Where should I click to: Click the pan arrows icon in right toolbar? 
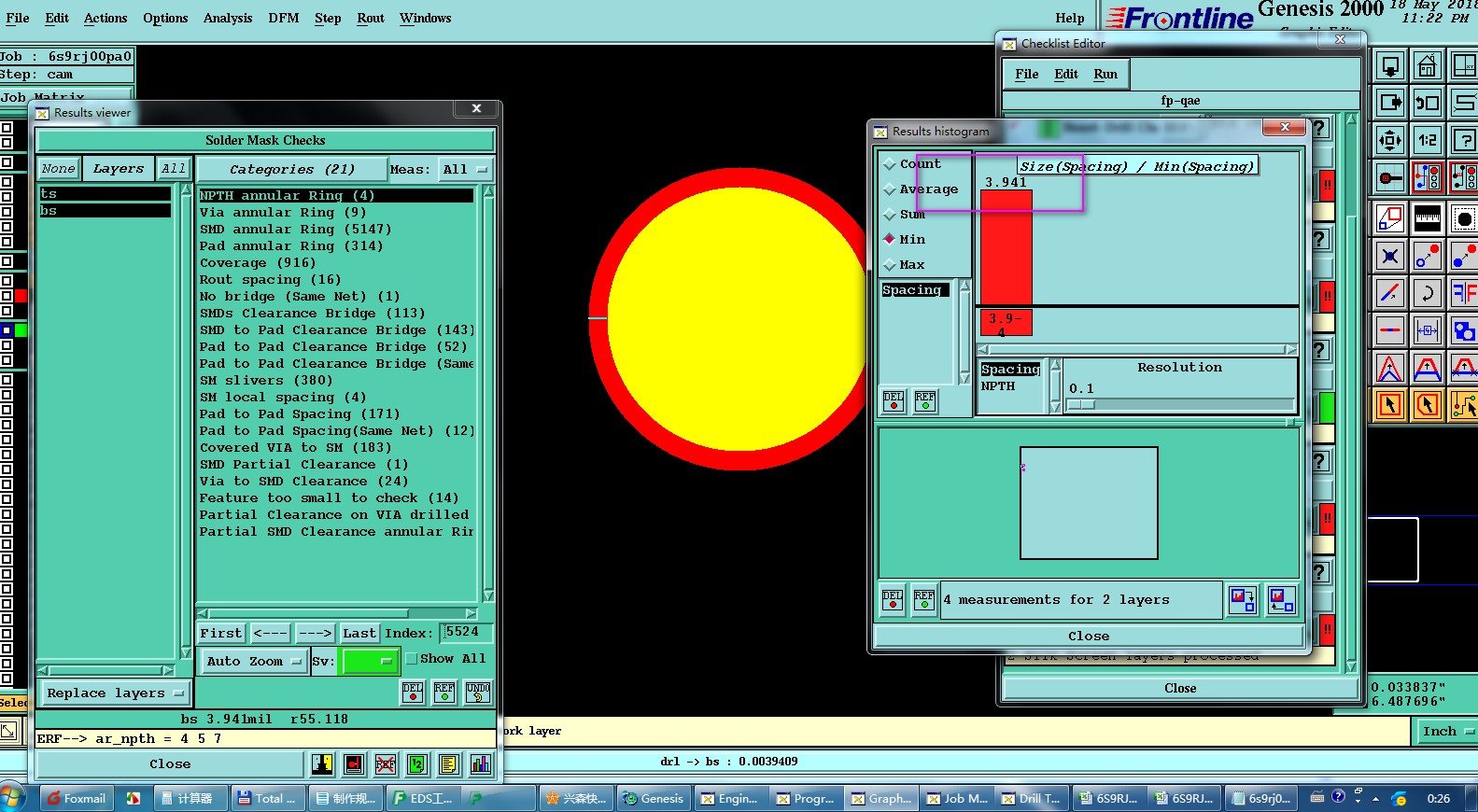tap(1390, 141)
